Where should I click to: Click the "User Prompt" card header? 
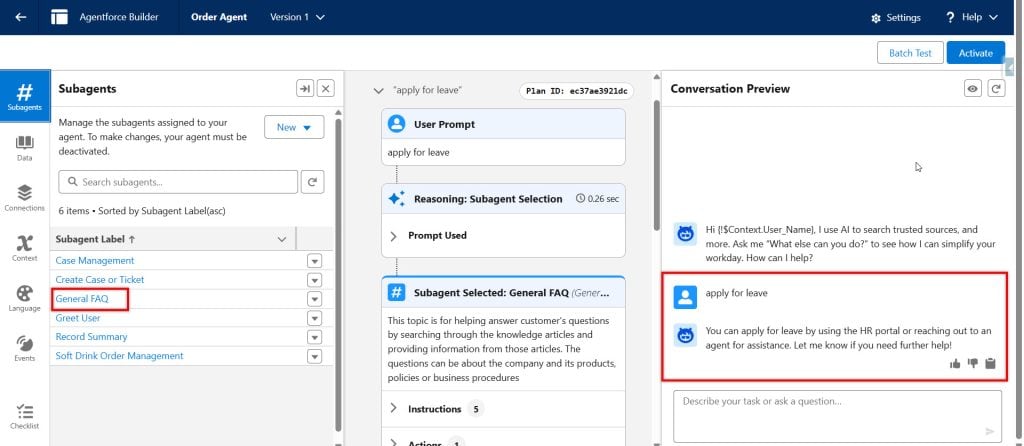503,124
